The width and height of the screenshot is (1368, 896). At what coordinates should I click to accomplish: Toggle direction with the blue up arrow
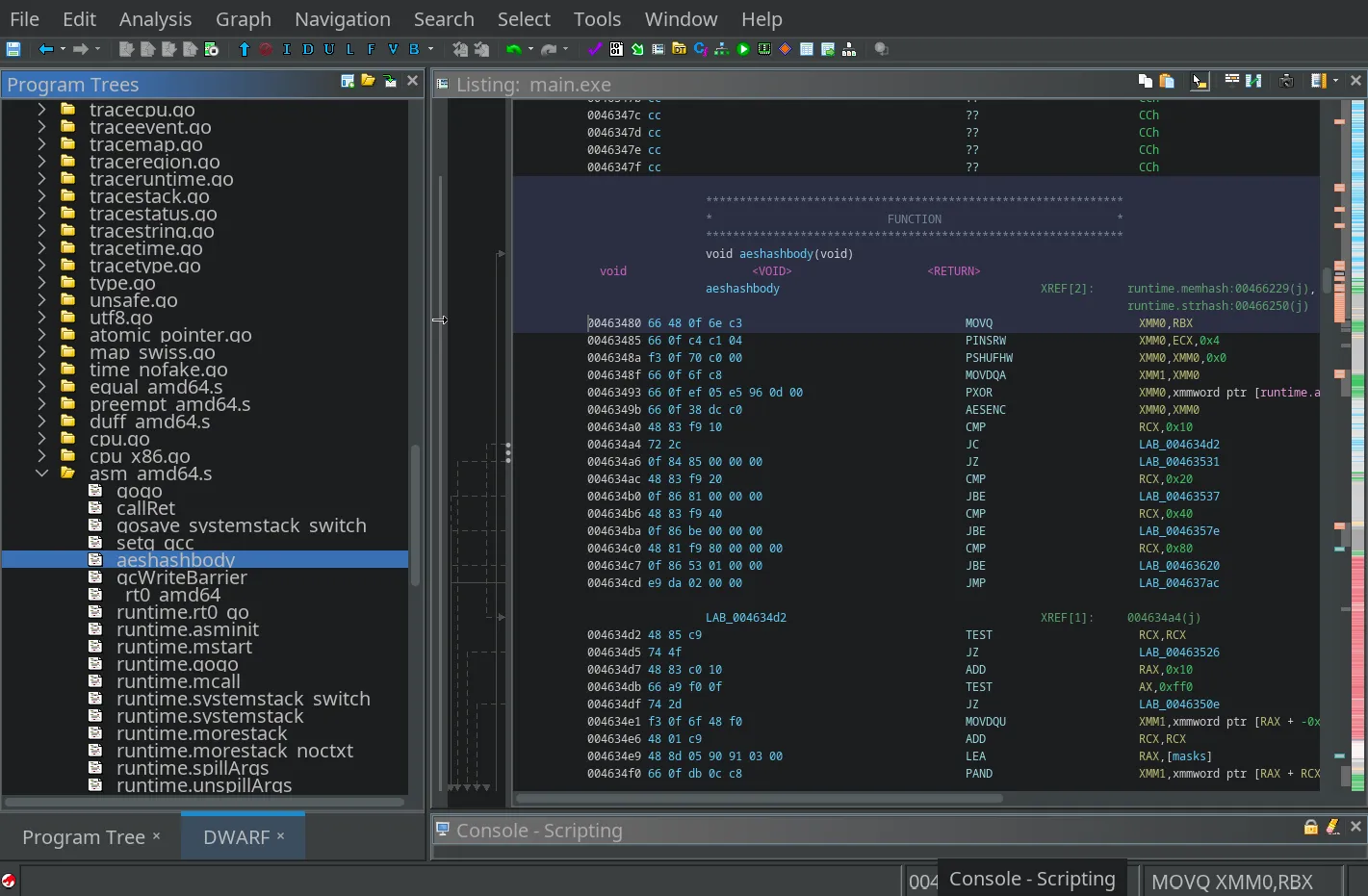coord(245,49)
